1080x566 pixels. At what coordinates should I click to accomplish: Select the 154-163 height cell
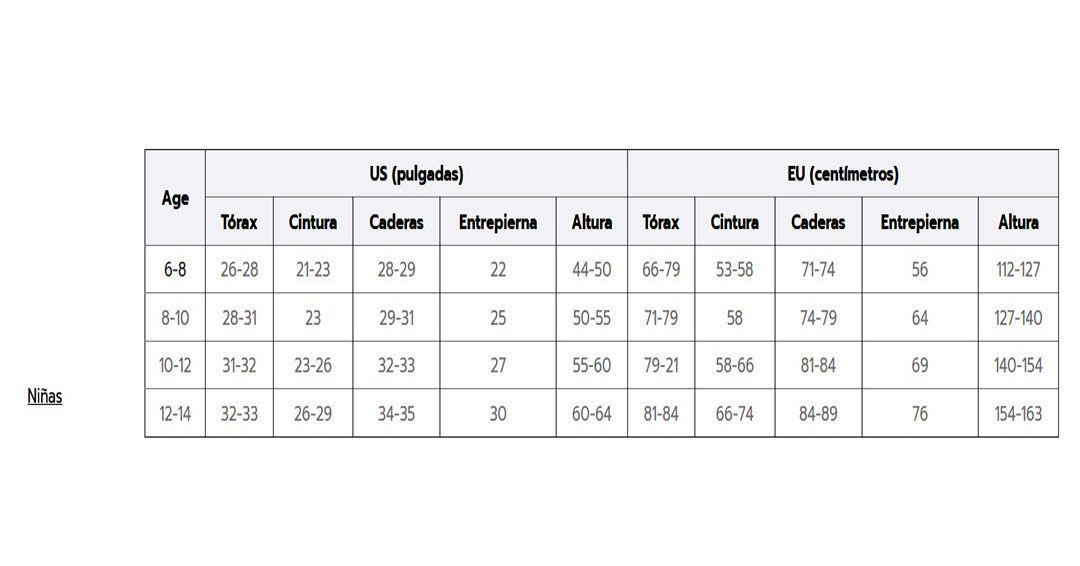1018,413
